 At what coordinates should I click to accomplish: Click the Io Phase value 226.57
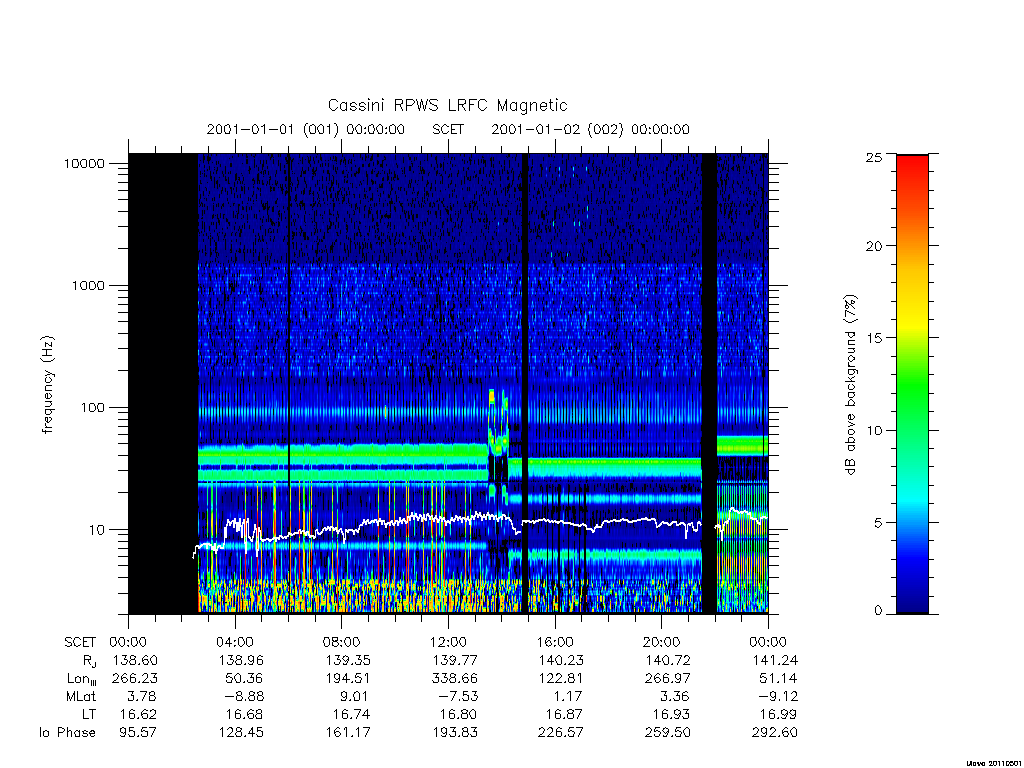(560, 733)
